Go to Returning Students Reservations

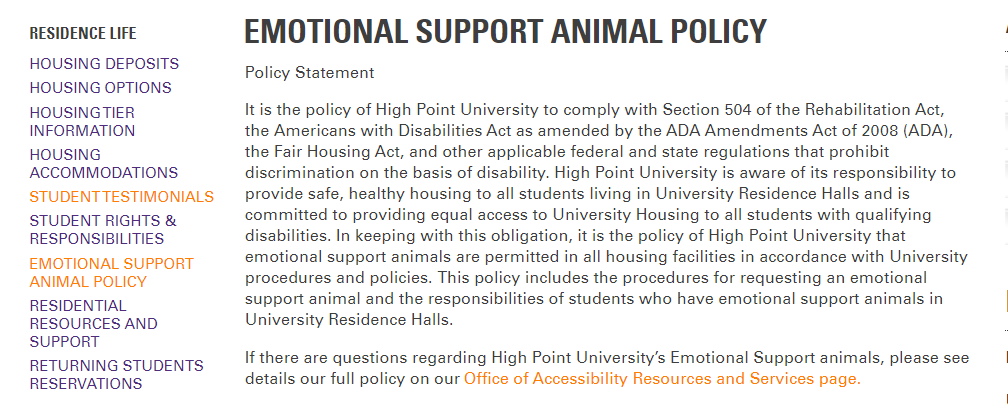click(x=116, y=375)
